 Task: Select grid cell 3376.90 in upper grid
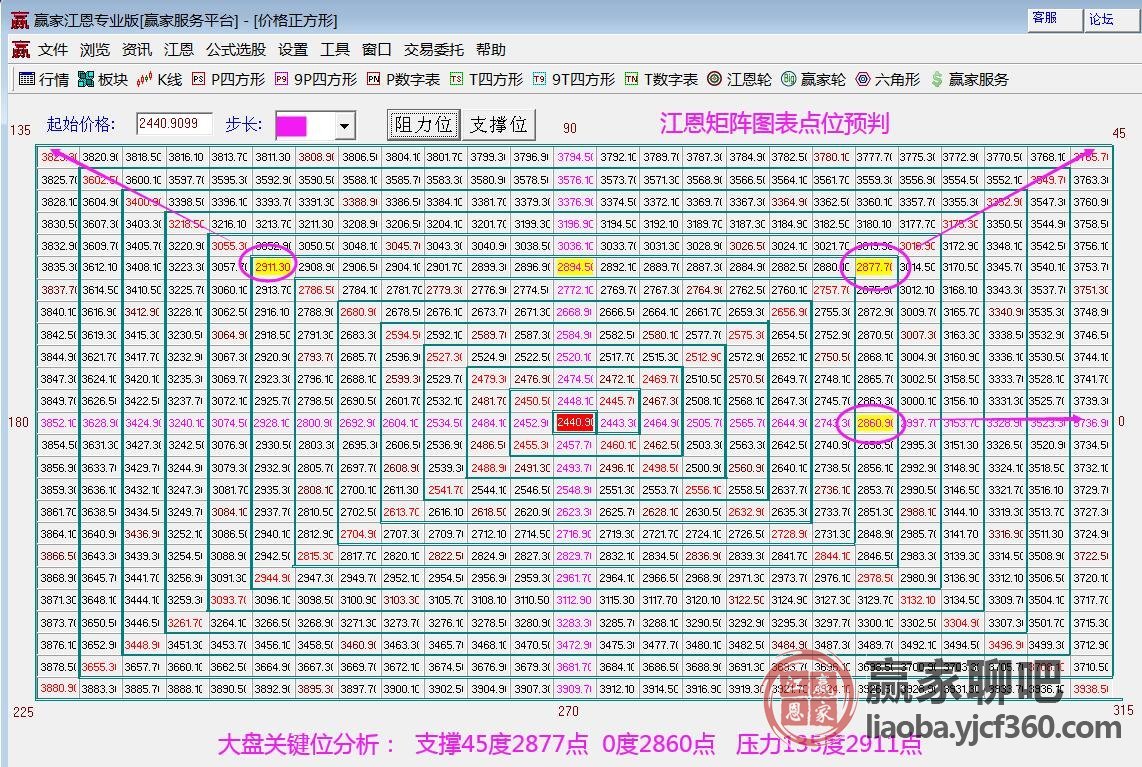point(575,201)
